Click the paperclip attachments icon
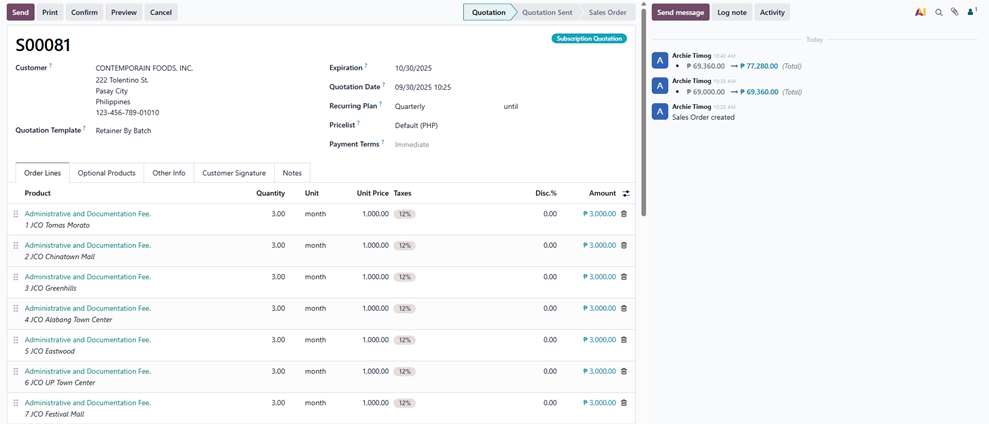The image size is (989, 424). click(955, 12)
